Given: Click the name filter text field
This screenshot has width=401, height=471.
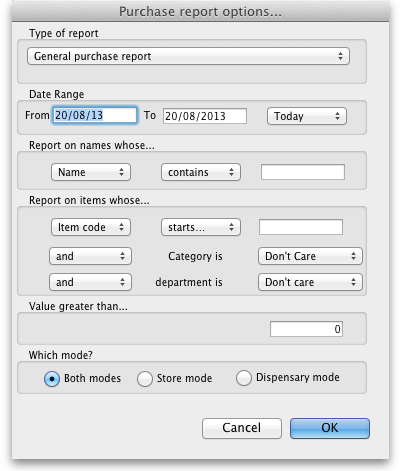Looking at the screenshot, I should point(303,172).
